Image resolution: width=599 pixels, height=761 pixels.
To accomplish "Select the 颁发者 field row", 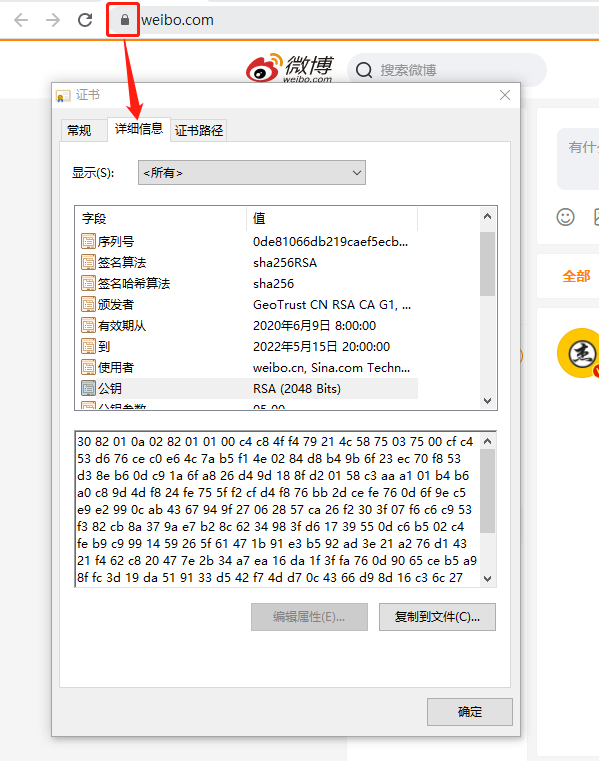I will pos(247,304).
